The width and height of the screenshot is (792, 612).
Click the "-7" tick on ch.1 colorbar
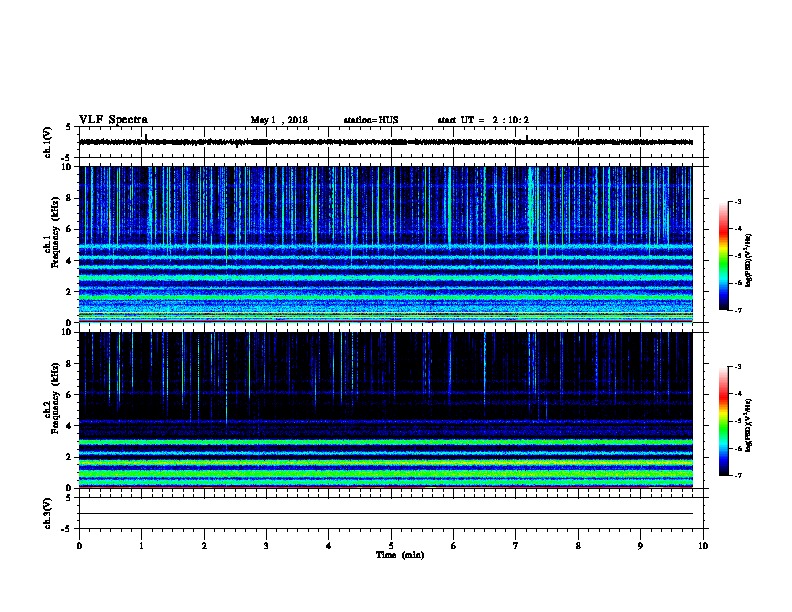pyautogui.click(x=737, y=310)
